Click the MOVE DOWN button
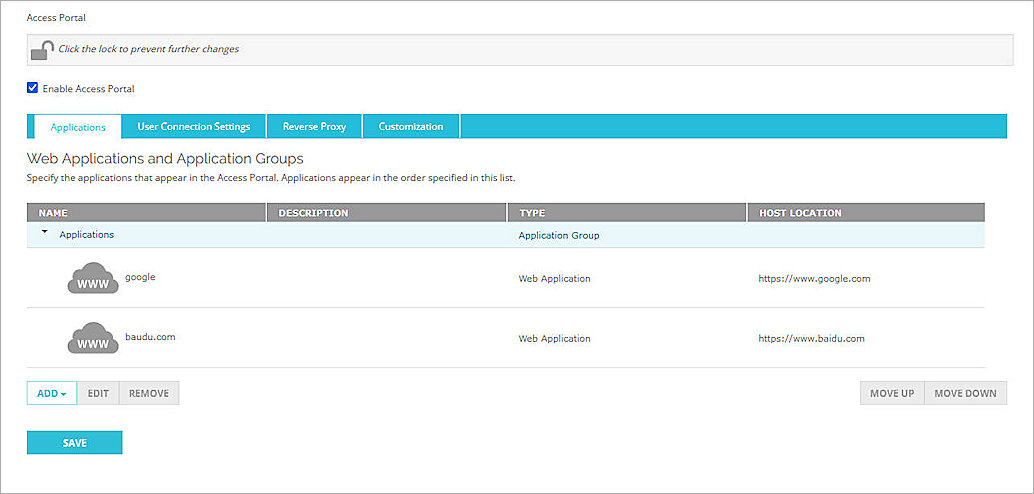Viewport: 1034px width, 494px height. pos(965,393)
